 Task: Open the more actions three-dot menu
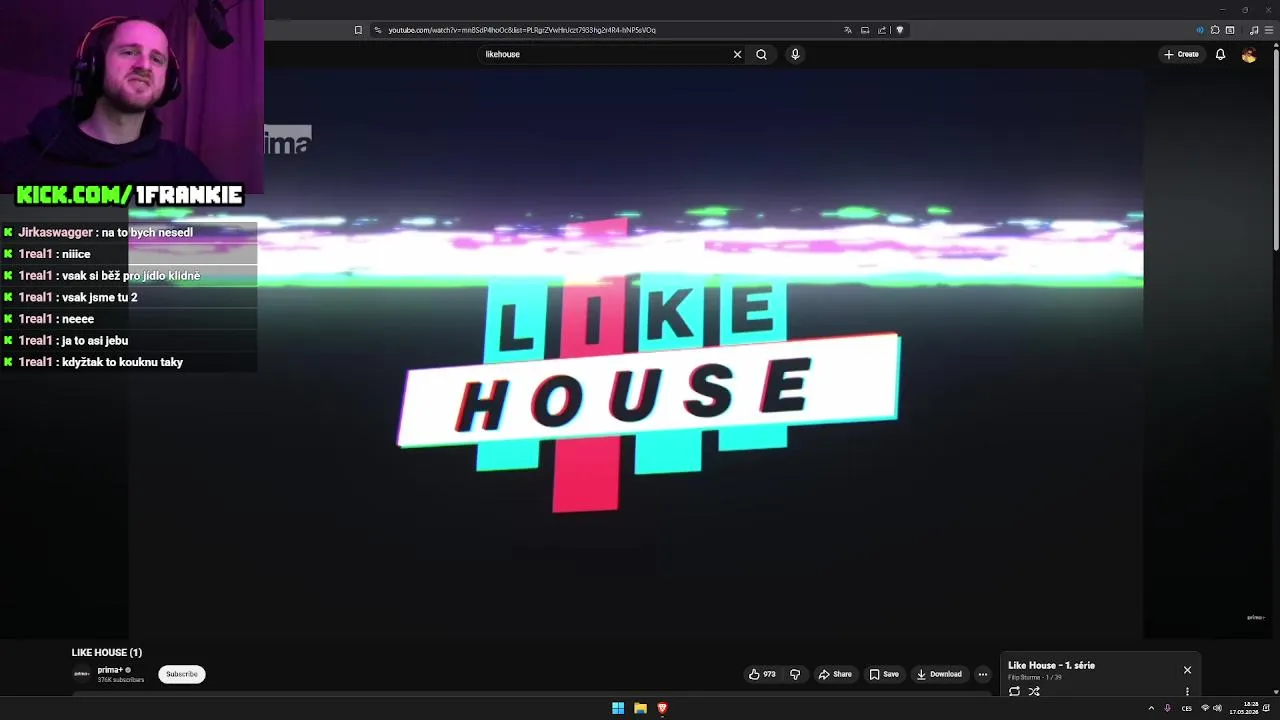pos(983,674)
